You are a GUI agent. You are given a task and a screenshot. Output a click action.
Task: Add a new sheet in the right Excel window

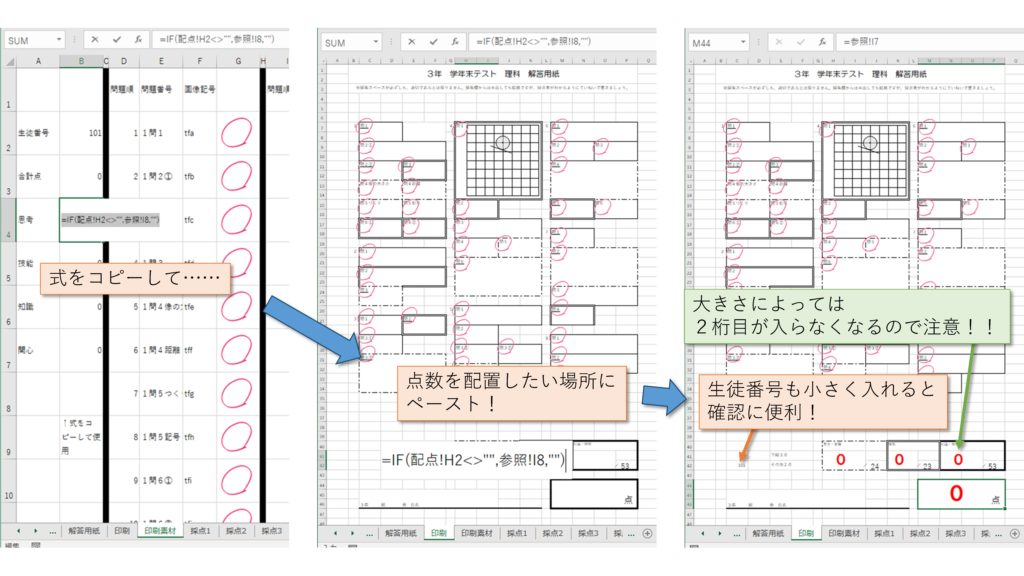pos(1015,534)
